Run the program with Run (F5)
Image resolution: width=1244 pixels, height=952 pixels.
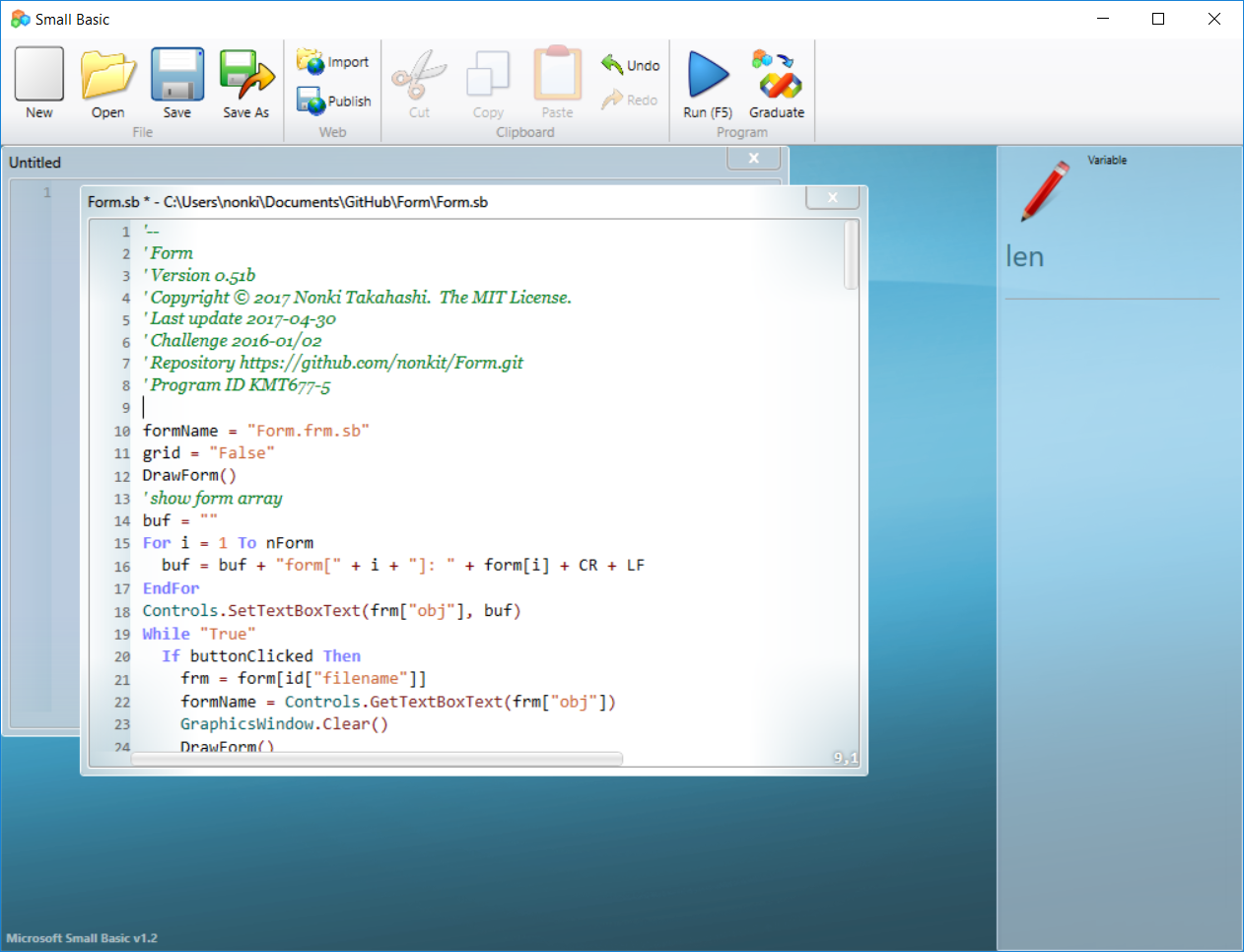pyautogui.click(x=708, y=83)
